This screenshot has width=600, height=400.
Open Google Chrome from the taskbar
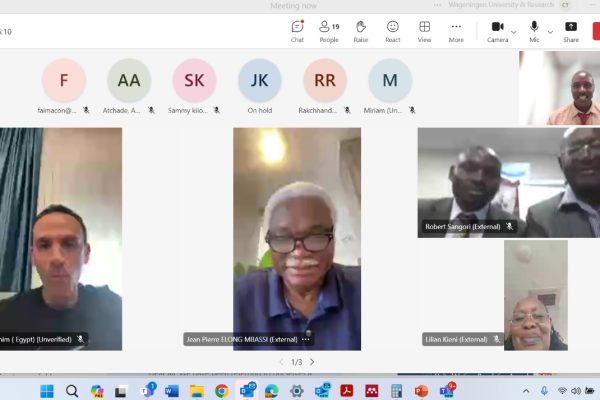(x=221, y=390)
